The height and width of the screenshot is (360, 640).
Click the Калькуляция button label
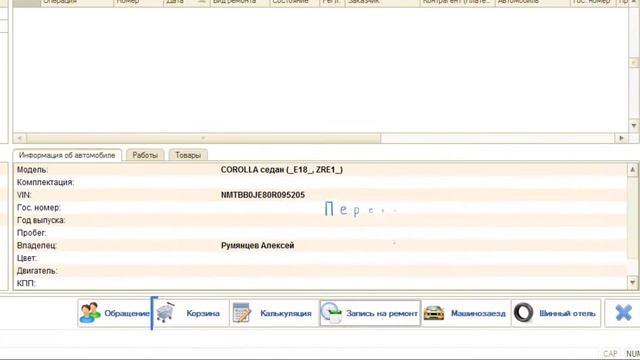(286, 313)
